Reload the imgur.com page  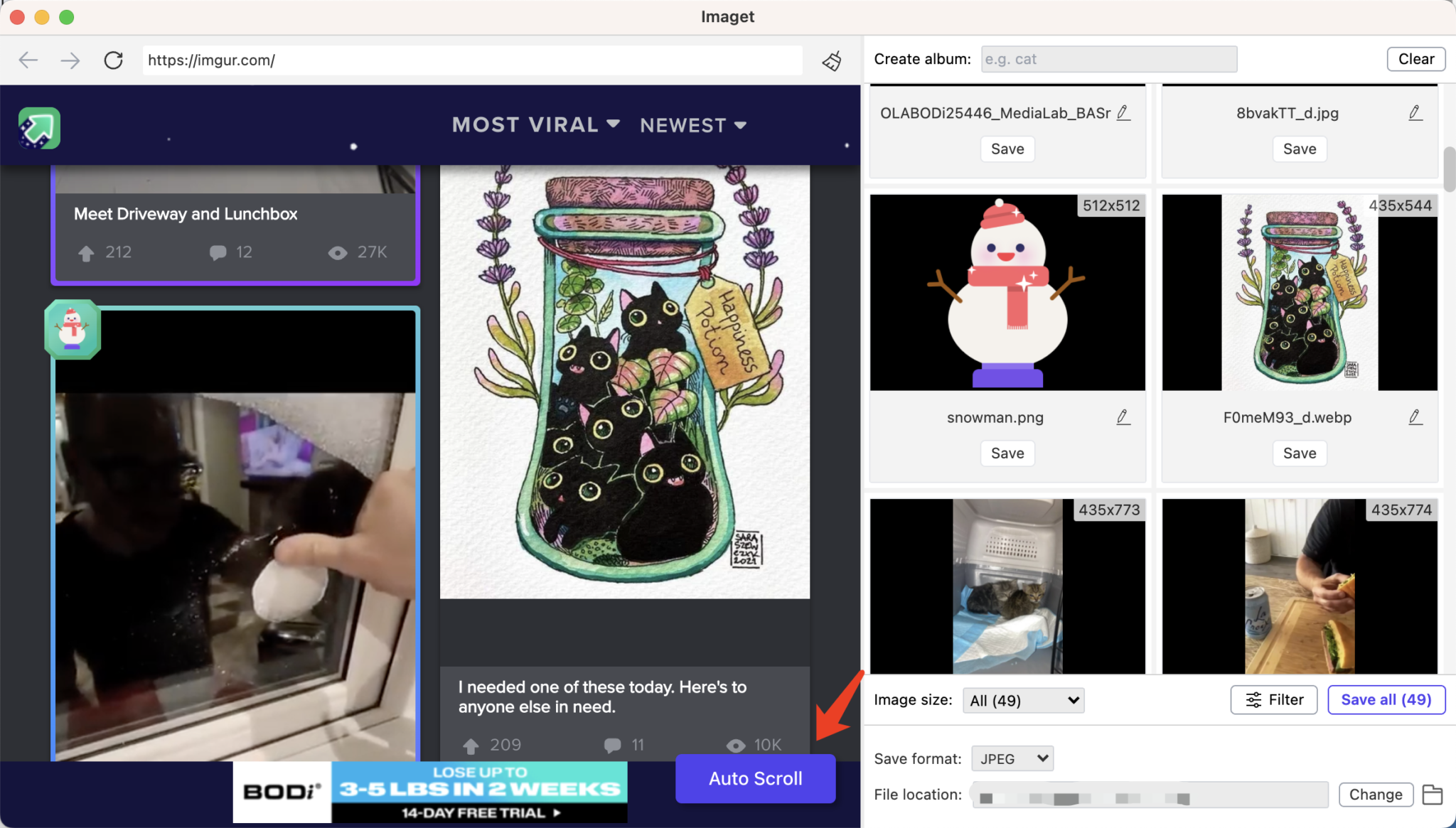113,60
